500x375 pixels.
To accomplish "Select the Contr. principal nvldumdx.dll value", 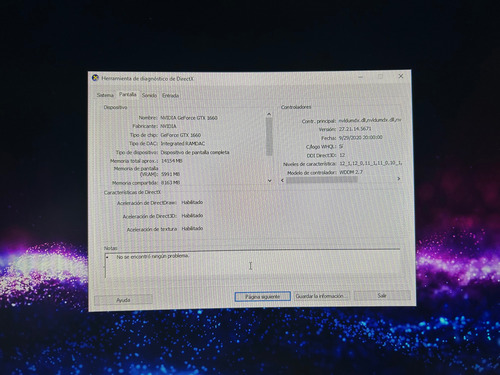I will pos(370,120).
